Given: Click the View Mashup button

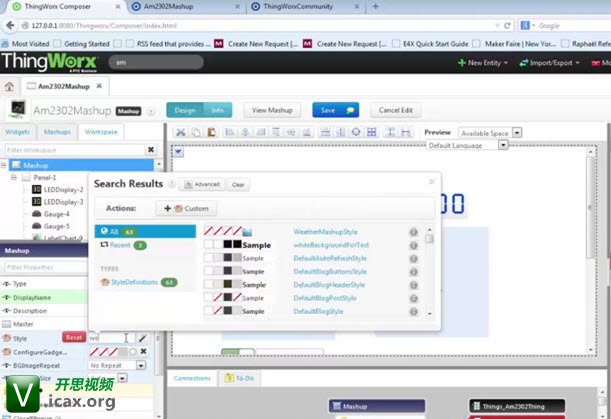Looking at the screenshot, I should click(272, 110).
